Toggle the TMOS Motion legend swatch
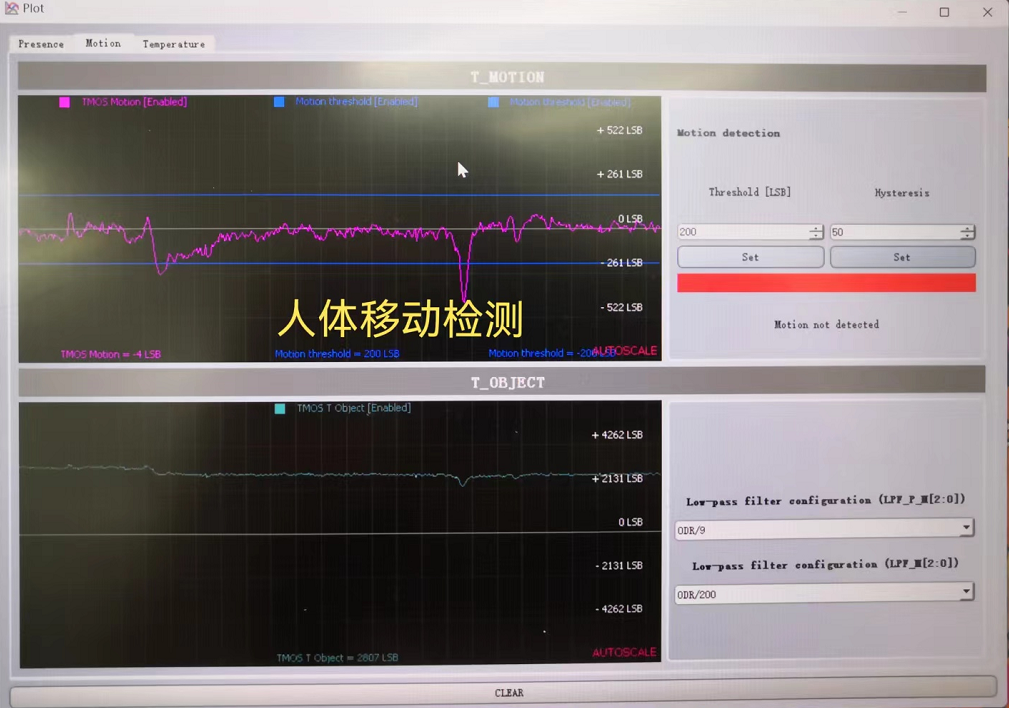This screenshot has width=1009, height=708. point(65,101)
